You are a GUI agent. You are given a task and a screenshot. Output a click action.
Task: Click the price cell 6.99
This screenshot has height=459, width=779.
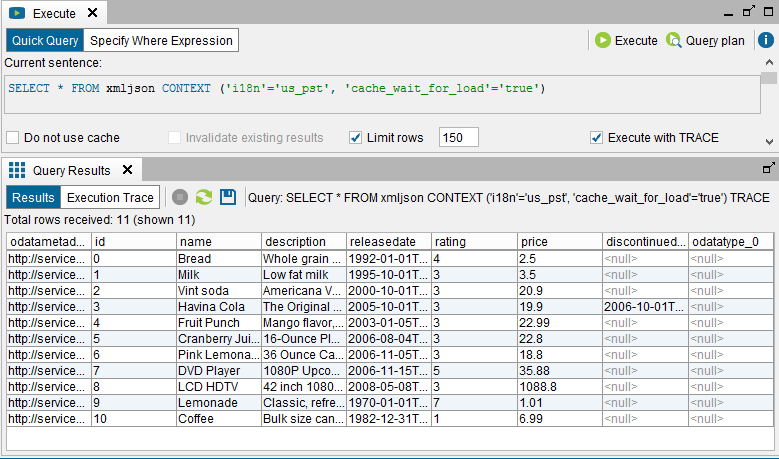[x=559, y=419]
